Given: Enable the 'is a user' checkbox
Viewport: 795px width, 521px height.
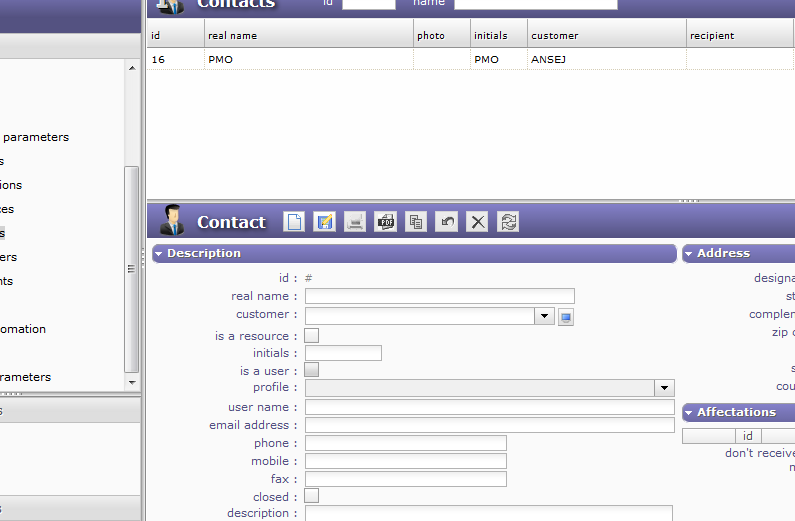Looking at the screenshot, I should click(x=312, y=371).
